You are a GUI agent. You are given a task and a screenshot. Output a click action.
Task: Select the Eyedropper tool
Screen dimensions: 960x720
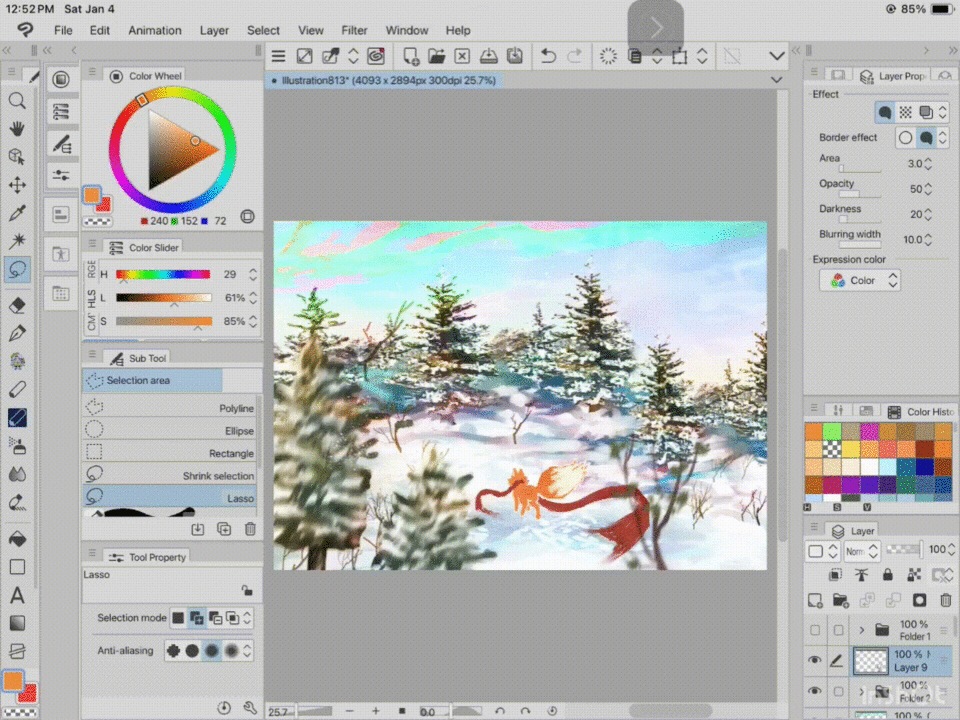tap(17, 212)
